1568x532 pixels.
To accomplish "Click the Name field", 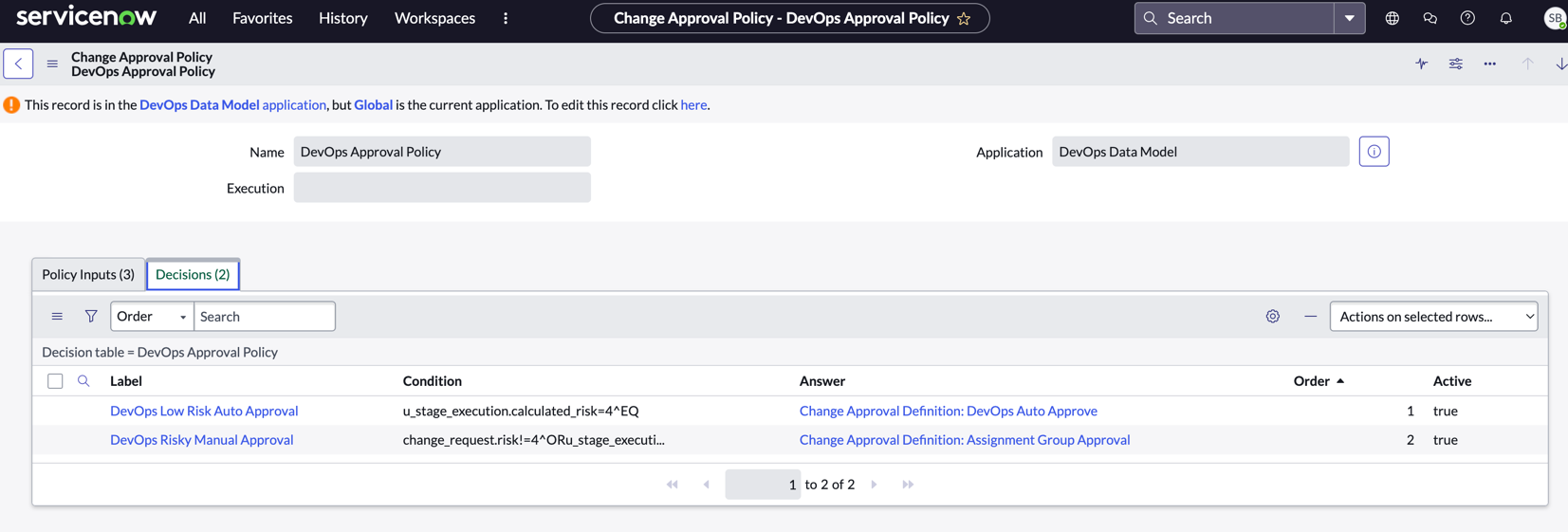I will pyautogui.click(x=442, y=152).
